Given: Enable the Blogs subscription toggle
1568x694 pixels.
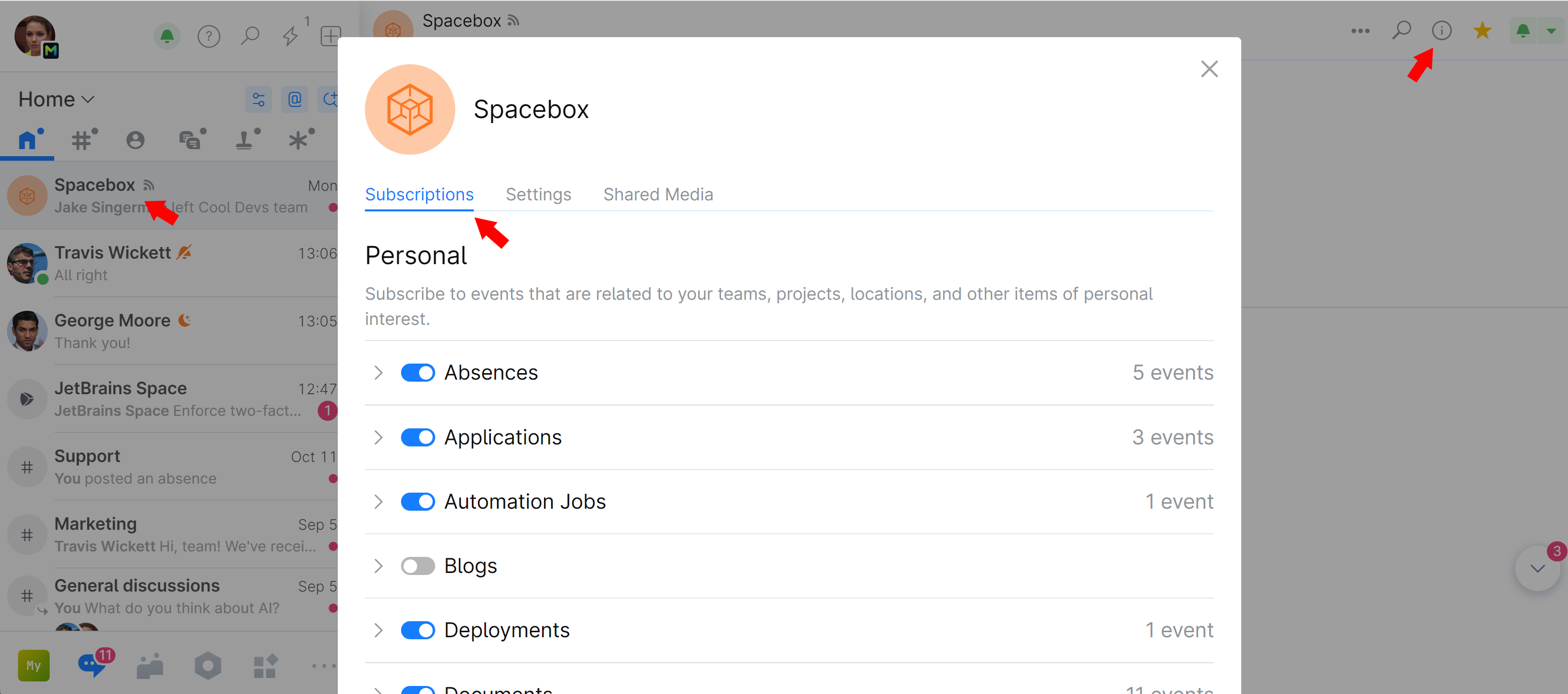Looking at the screenshot, I should click(418, 566).
